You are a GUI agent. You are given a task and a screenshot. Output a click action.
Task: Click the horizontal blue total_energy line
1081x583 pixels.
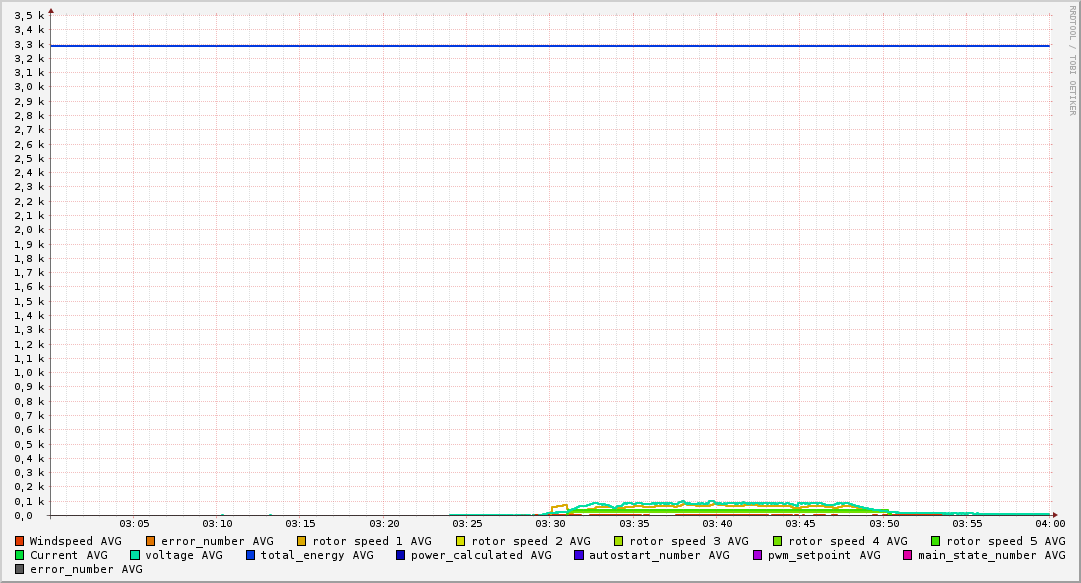click(x=550, y=46)
